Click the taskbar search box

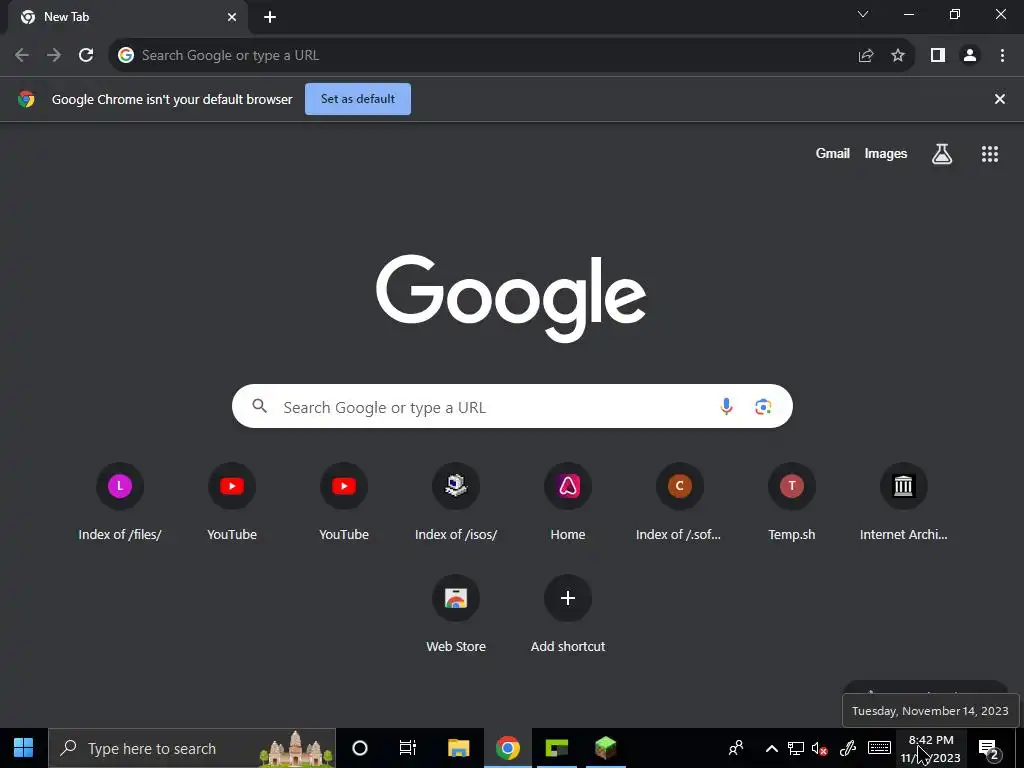point(192,748)
